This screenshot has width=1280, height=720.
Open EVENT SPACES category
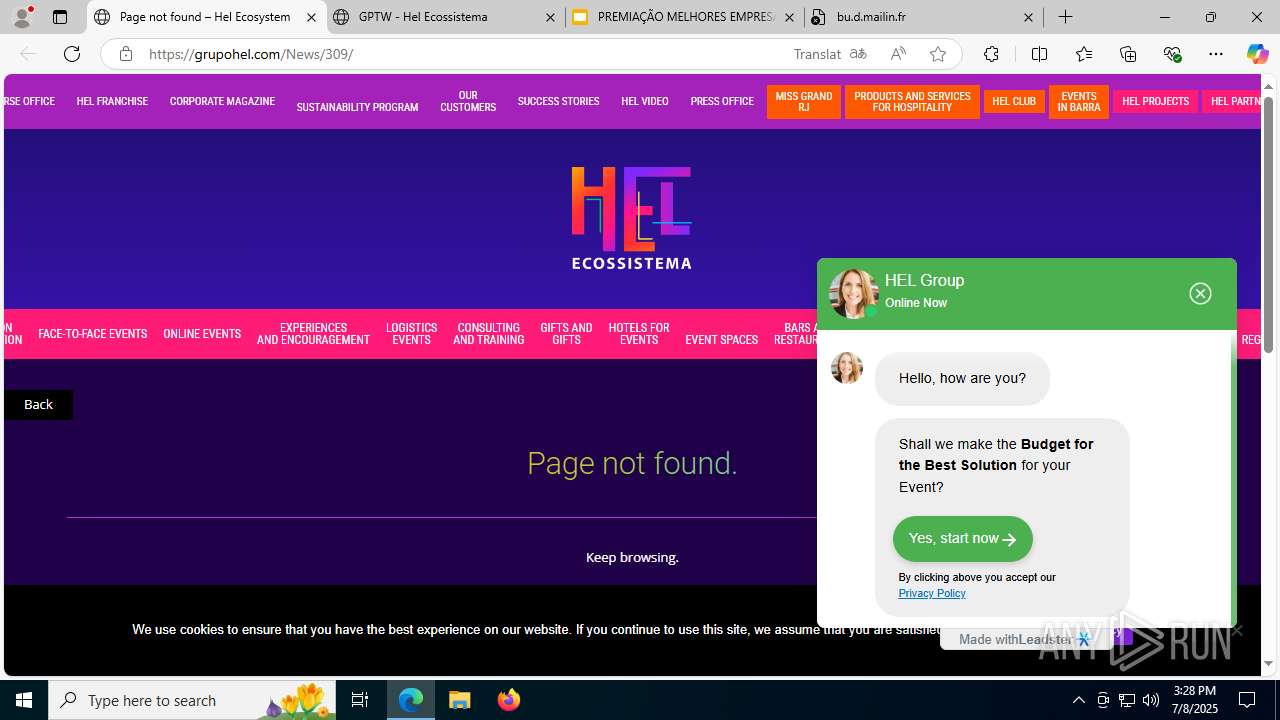tap(721, 340)
